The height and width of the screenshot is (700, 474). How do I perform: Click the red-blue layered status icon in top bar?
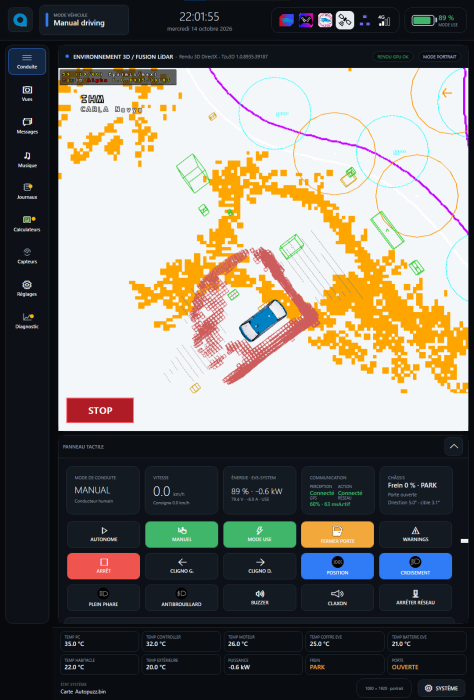pyautogui.click(x=286, y=20)
